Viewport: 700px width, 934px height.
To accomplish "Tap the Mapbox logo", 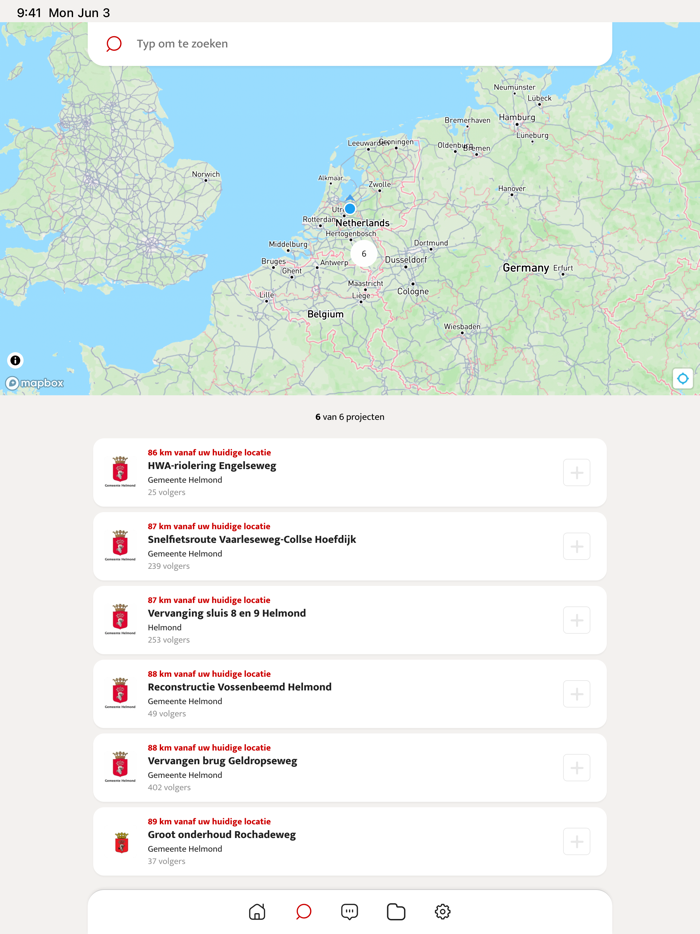I will pos(35,383).
